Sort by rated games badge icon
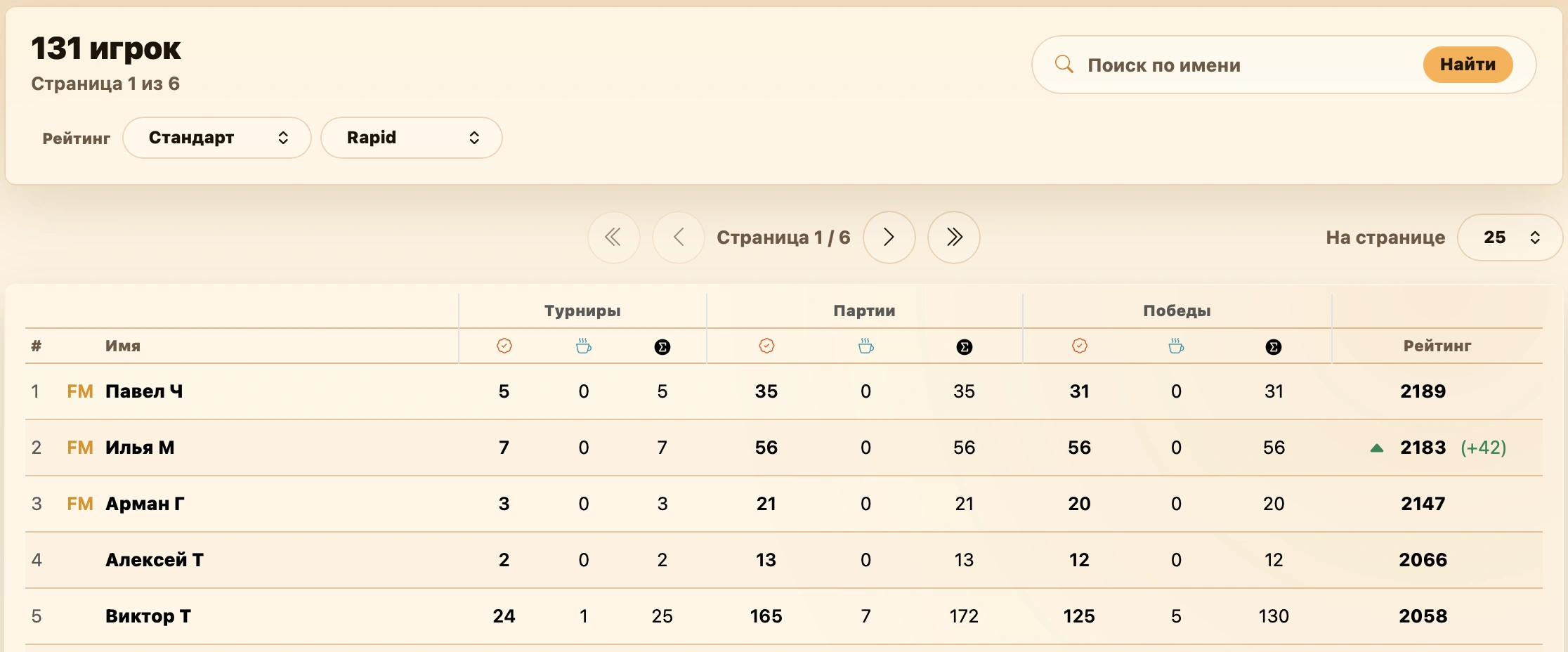This screenshot has width=1568, height=652. tap(767, 346)
